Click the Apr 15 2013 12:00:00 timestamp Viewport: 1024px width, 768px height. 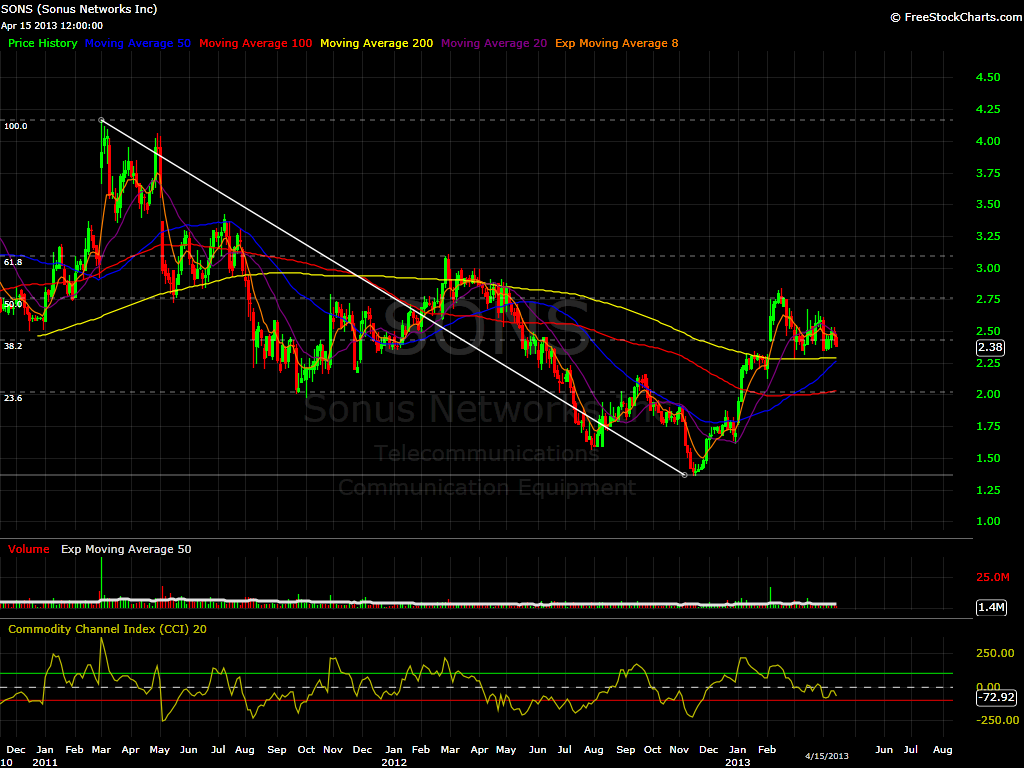pyautogui.click(x=52, y=25)
